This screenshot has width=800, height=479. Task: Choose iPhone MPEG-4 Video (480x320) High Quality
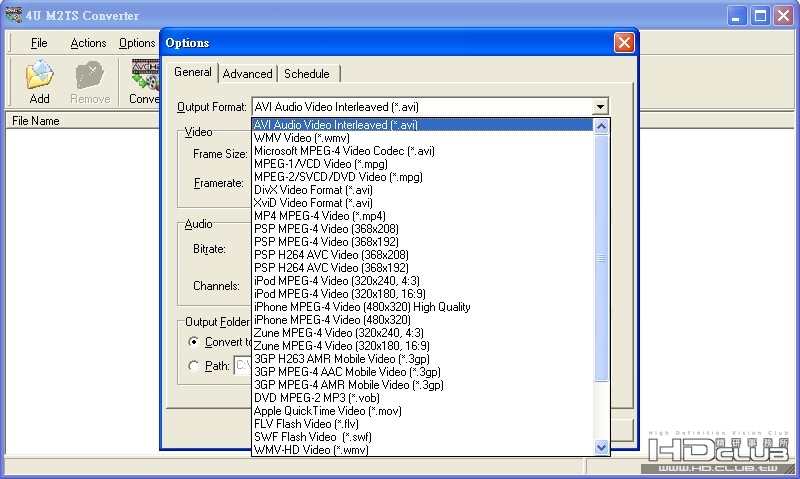[x=422, y=307]
